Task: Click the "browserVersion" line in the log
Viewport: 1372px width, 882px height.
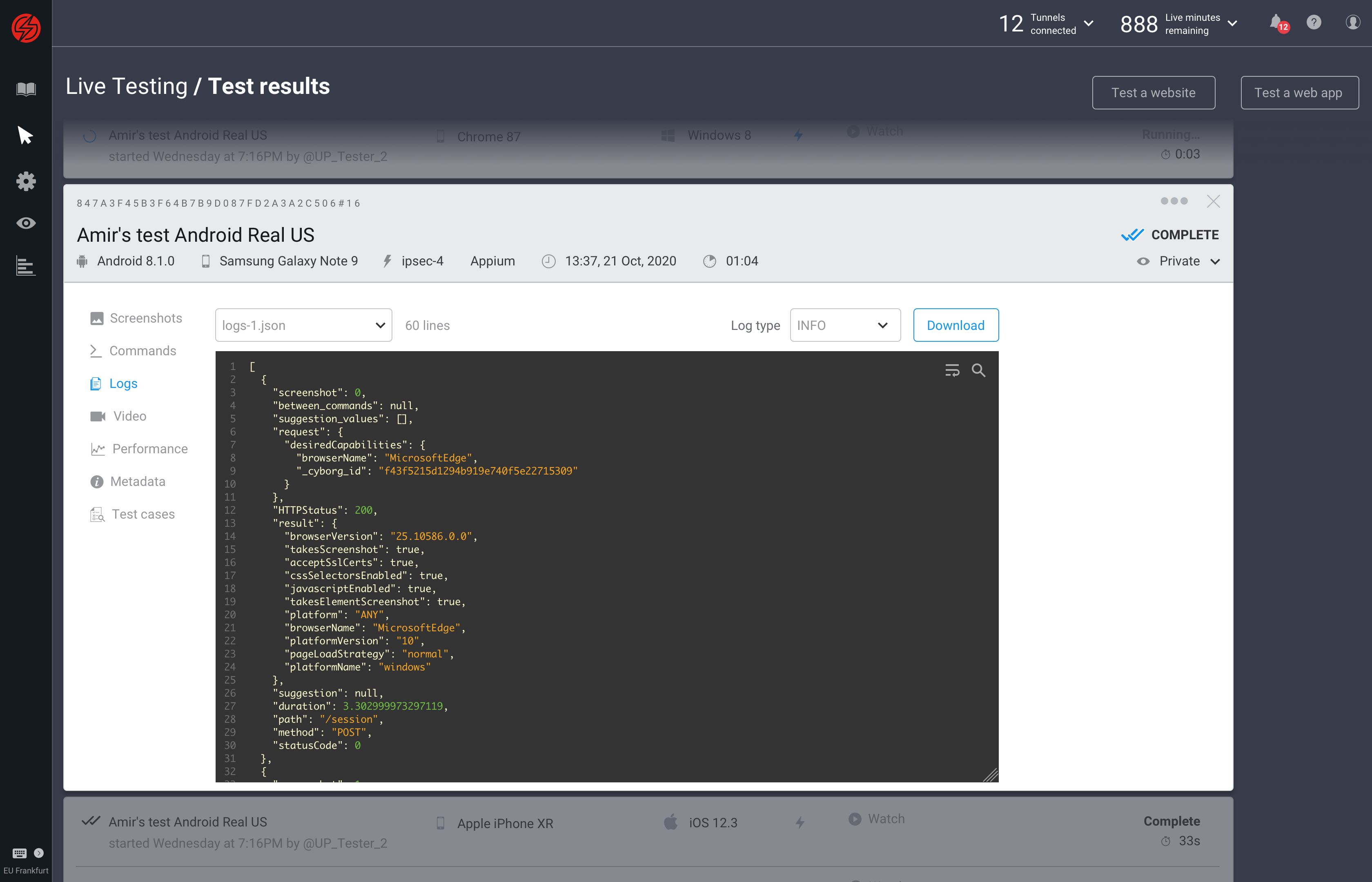Action: coord(380,536)
